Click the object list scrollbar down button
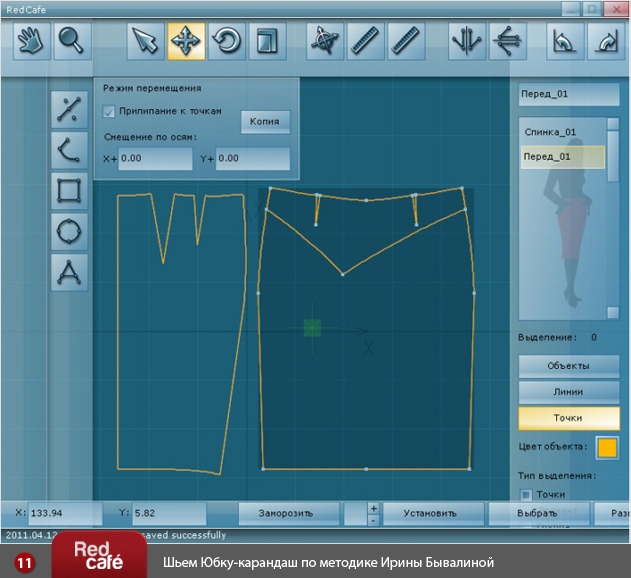 (x=613, y=312)
